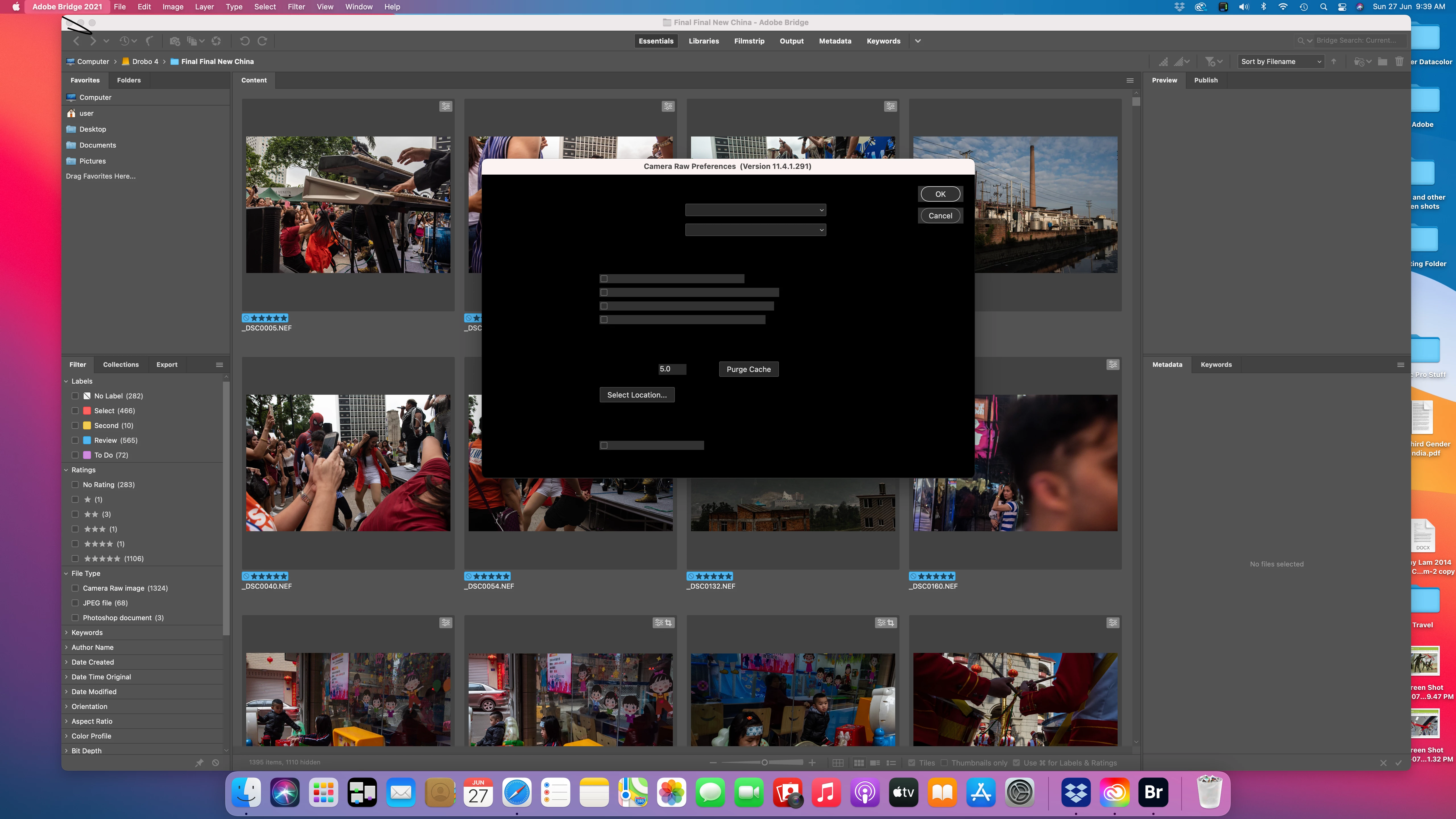Open Adobe Bridge from the Dock

click(1153, 793)
